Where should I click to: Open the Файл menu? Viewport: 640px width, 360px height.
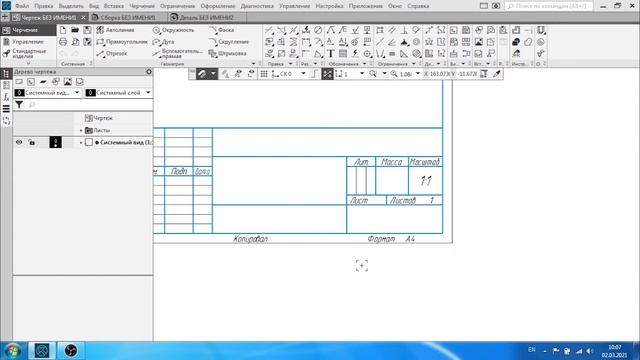point(22,6)
